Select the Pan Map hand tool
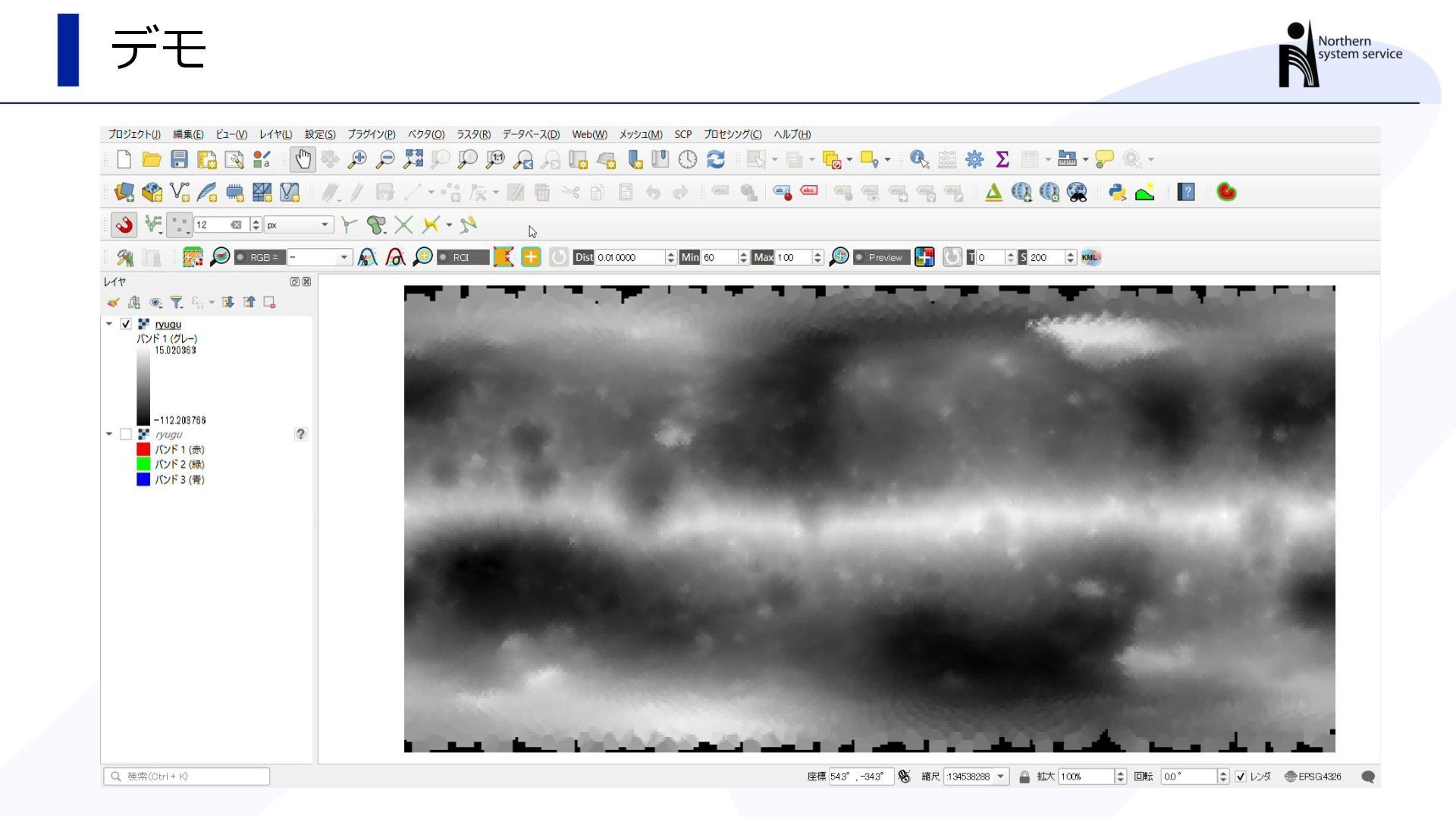This screenshot has height=819, width=1456. [303, 159]
